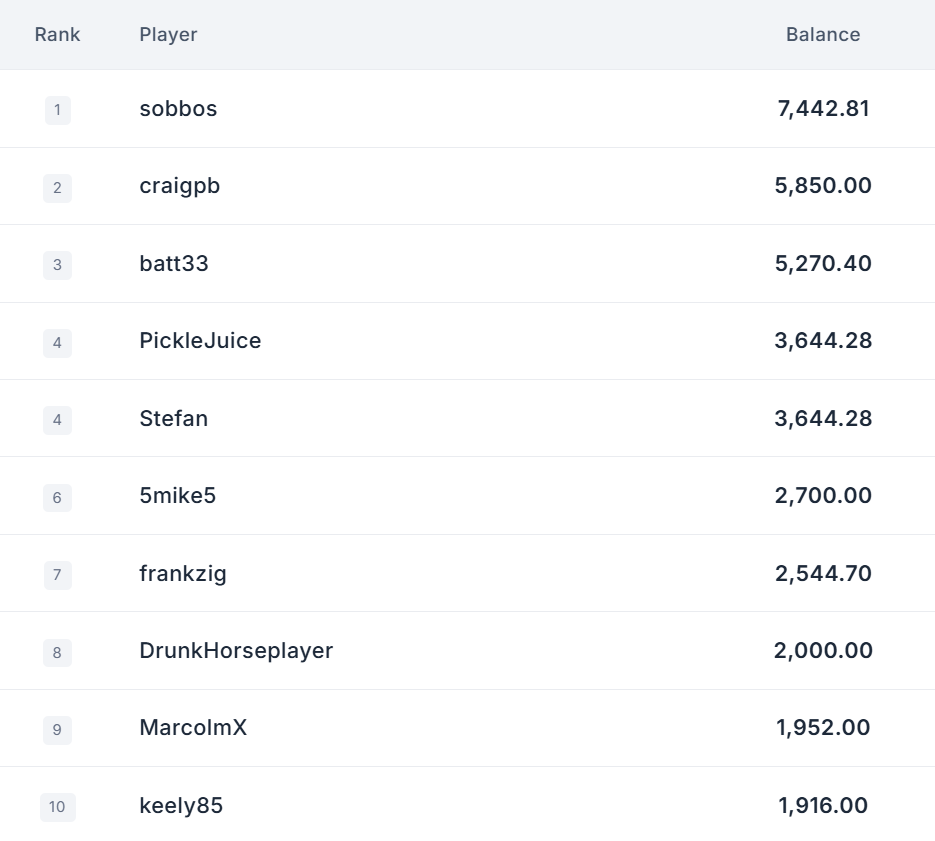This screenshot has width=935, height=841.
Task: Open PickleJuice's player entry
Action: tap(200, 341)
